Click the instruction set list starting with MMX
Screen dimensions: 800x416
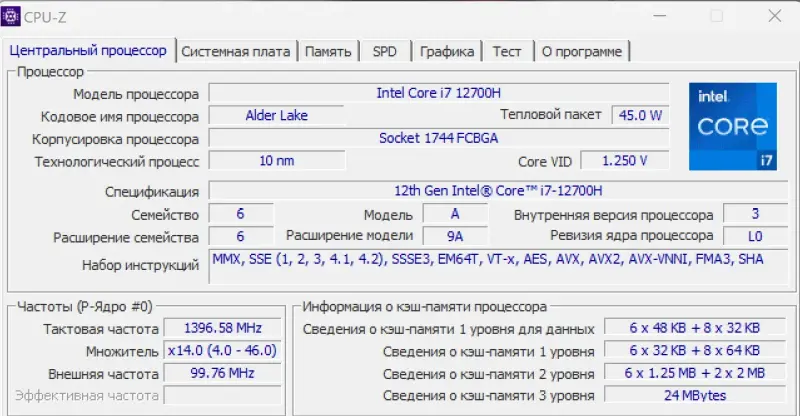[x=498, y=266]
